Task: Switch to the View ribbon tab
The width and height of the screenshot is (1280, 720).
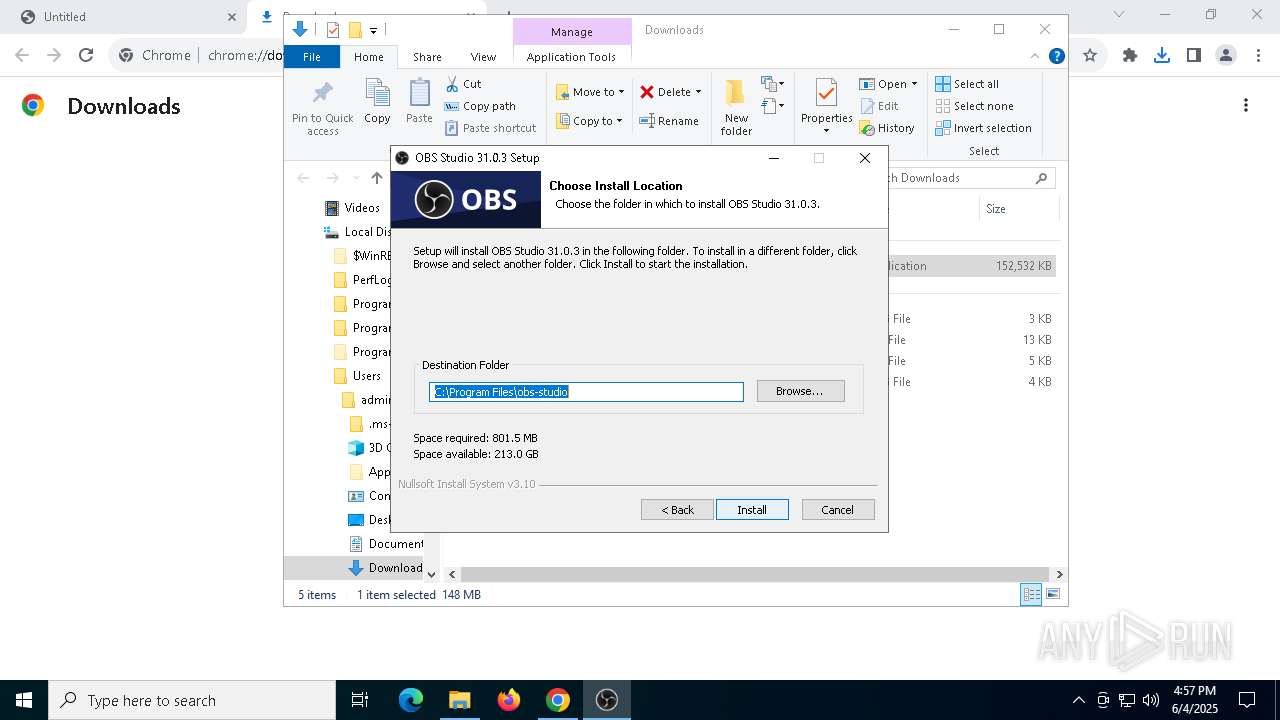Action: pyautogui.click(x=483, y=57)
